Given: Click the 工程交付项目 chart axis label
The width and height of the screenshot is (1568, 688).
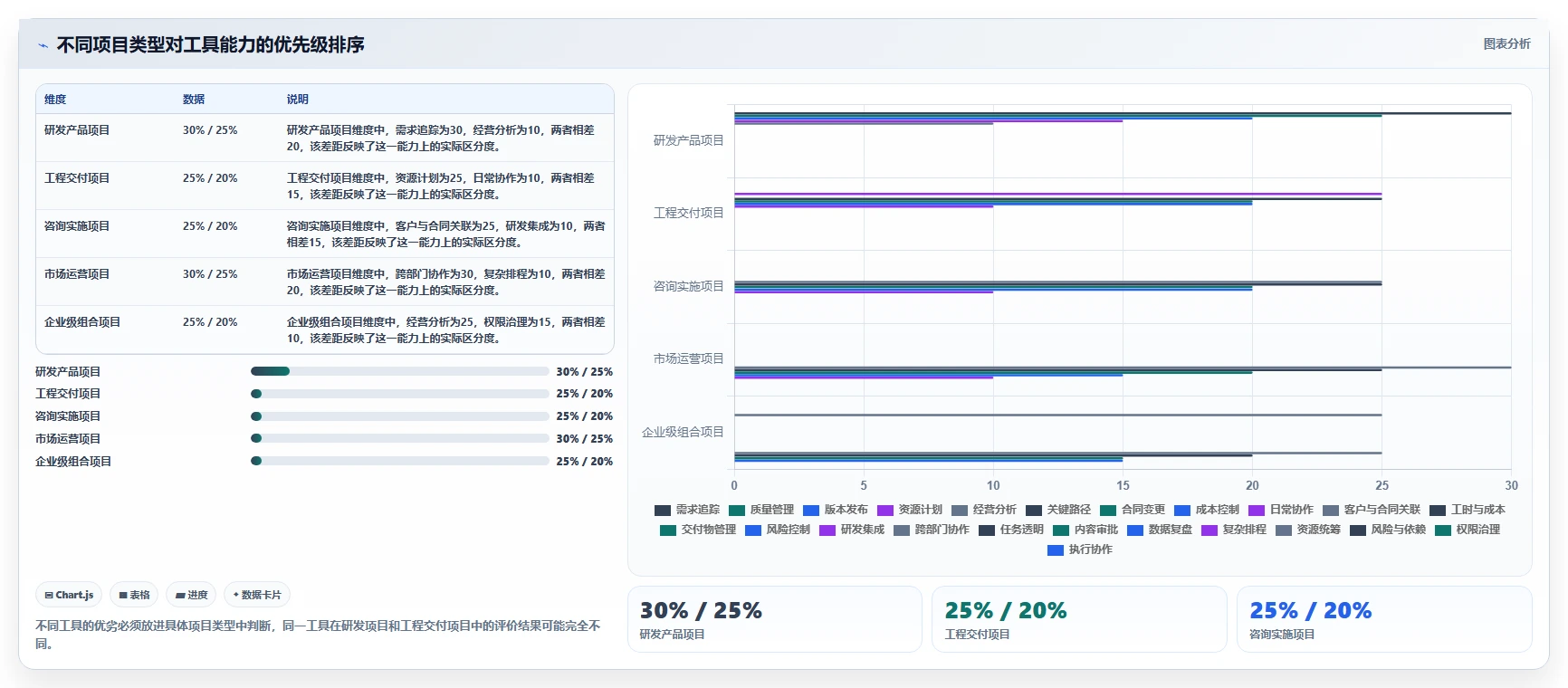Looking at the screenshot, I should [689, 213].
